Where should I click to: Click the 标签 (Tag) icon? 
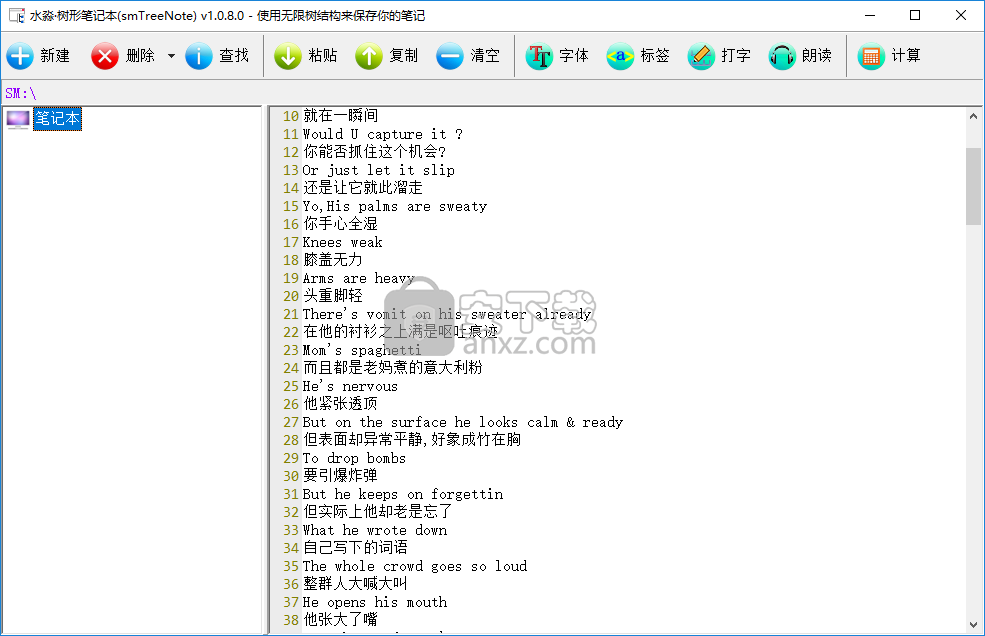coord(620,56)
